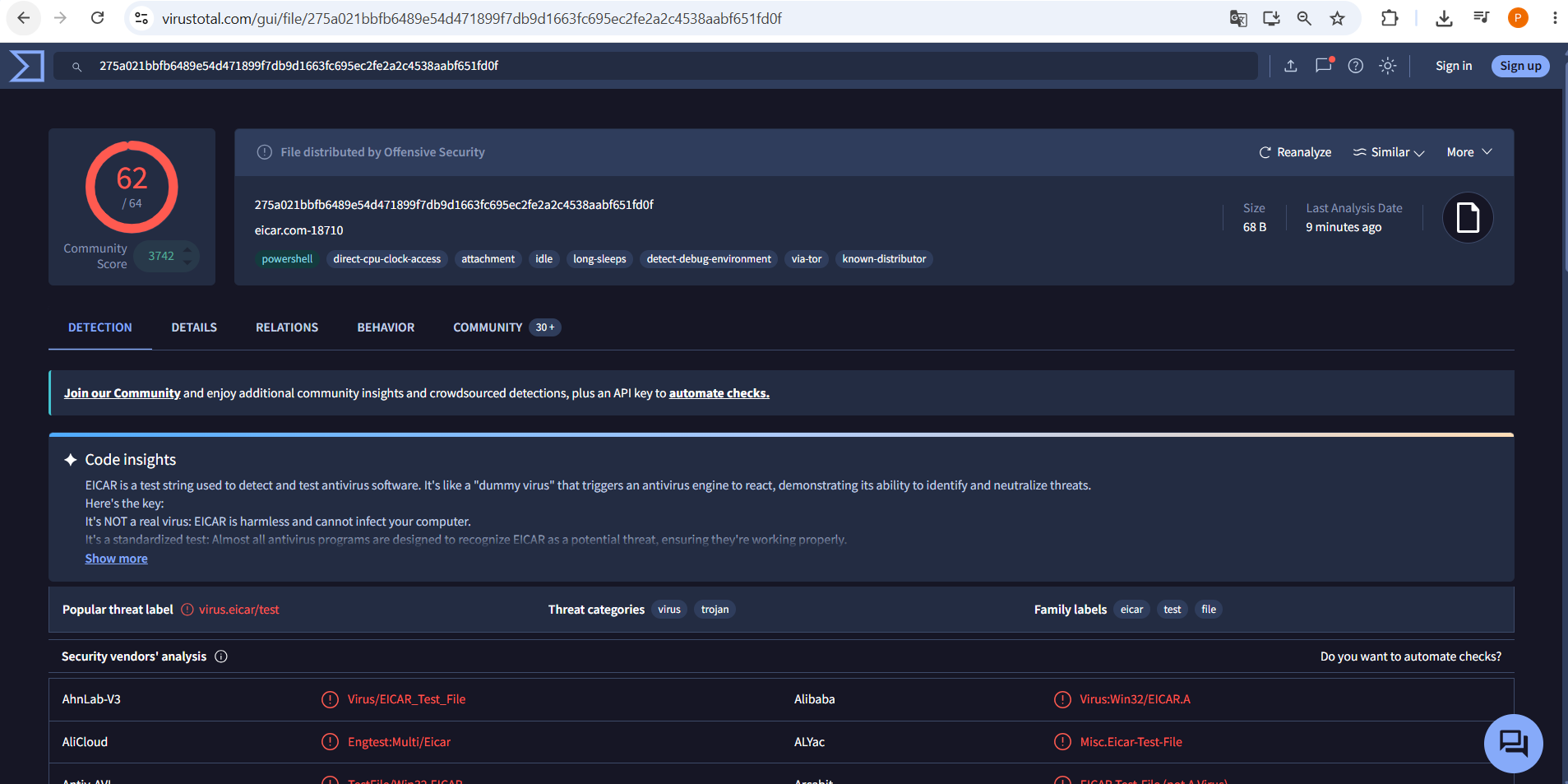Click the info icon beside Offensive Security notice
1568x784 pixels.
[x=265, y=152]
